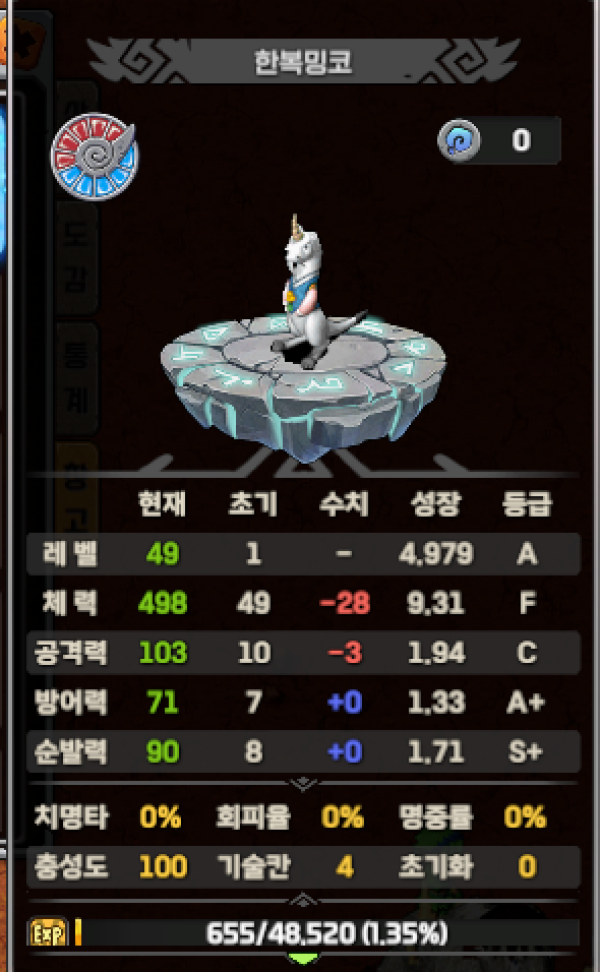Expand panel with green bottom arrow
The width and height of the screenshot is (600, 972).
303,959
